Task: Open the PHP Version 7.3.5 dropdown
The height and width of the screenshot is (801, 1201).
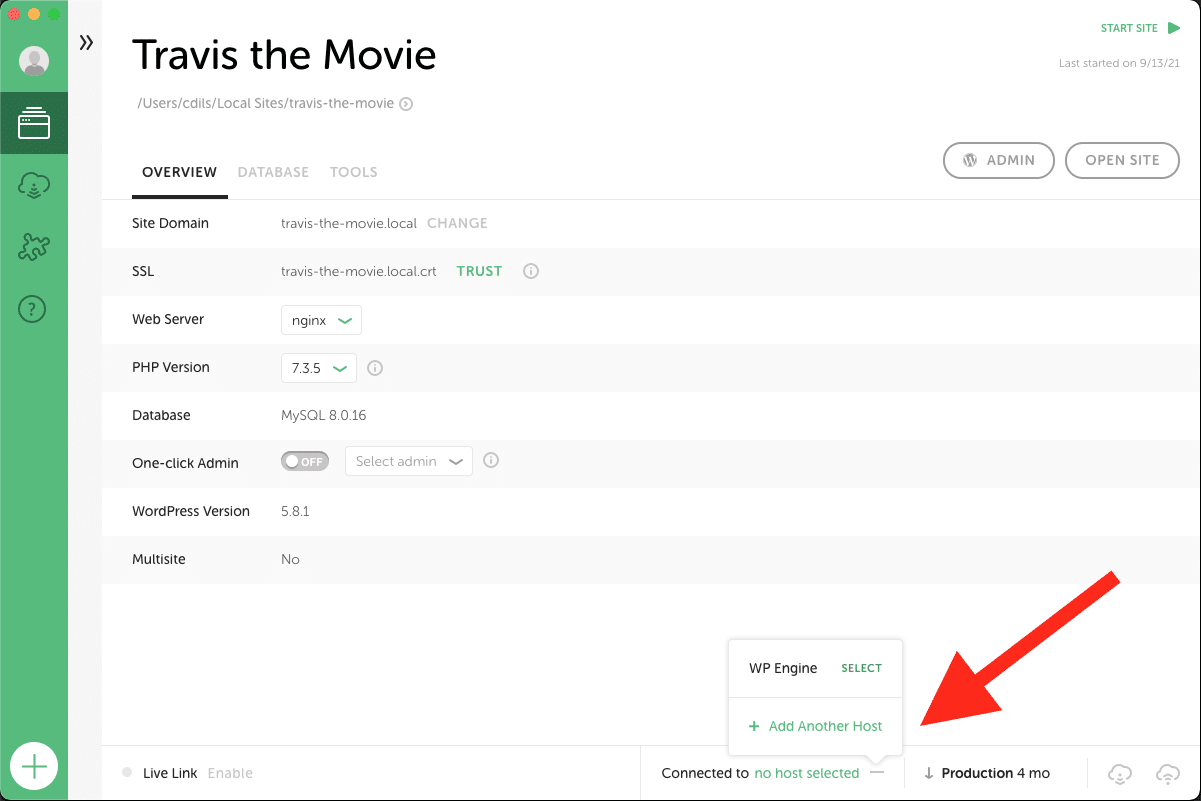Action: point(318,367)
